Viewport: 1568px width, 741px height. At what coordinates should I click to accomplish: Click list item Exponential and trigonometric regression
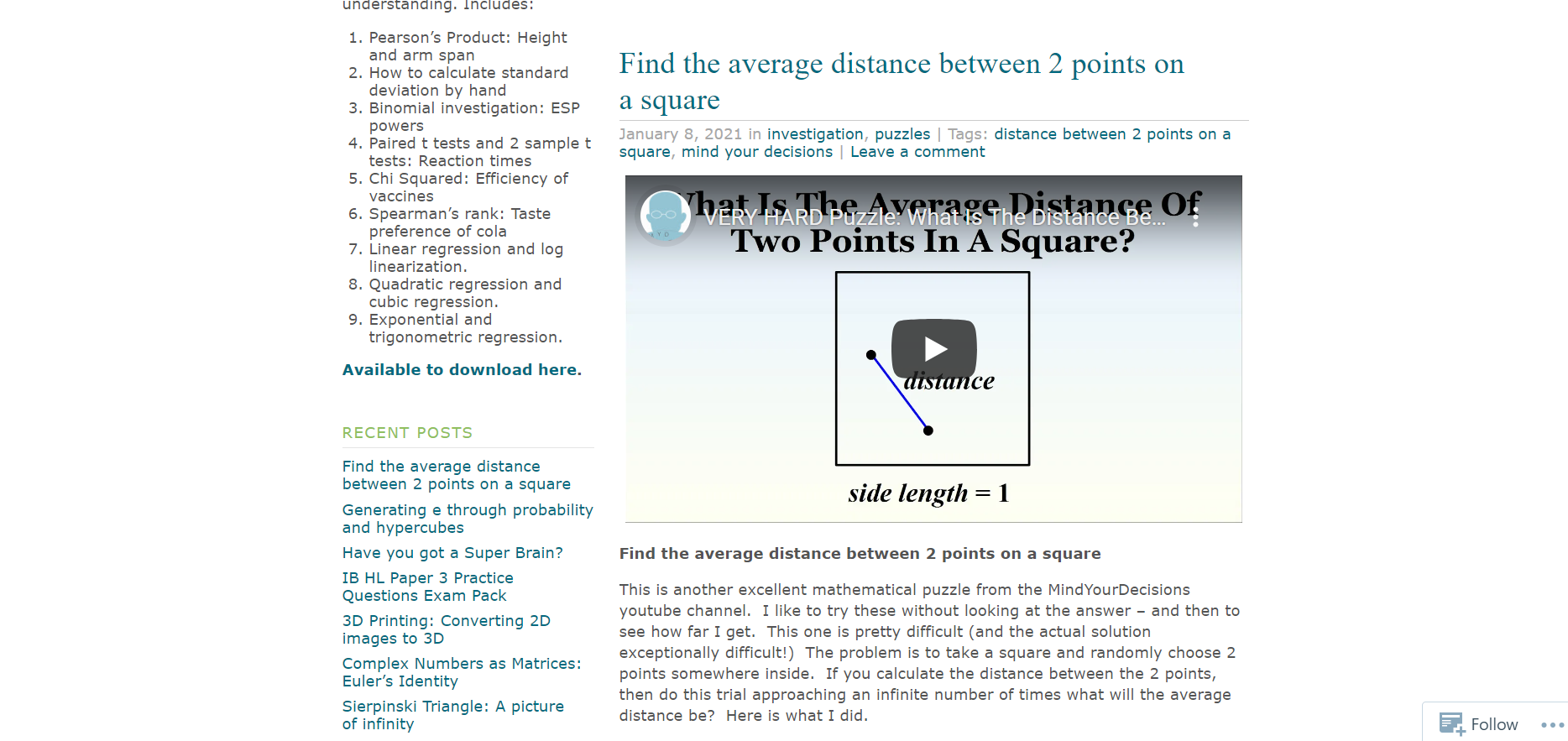point(466,328)
